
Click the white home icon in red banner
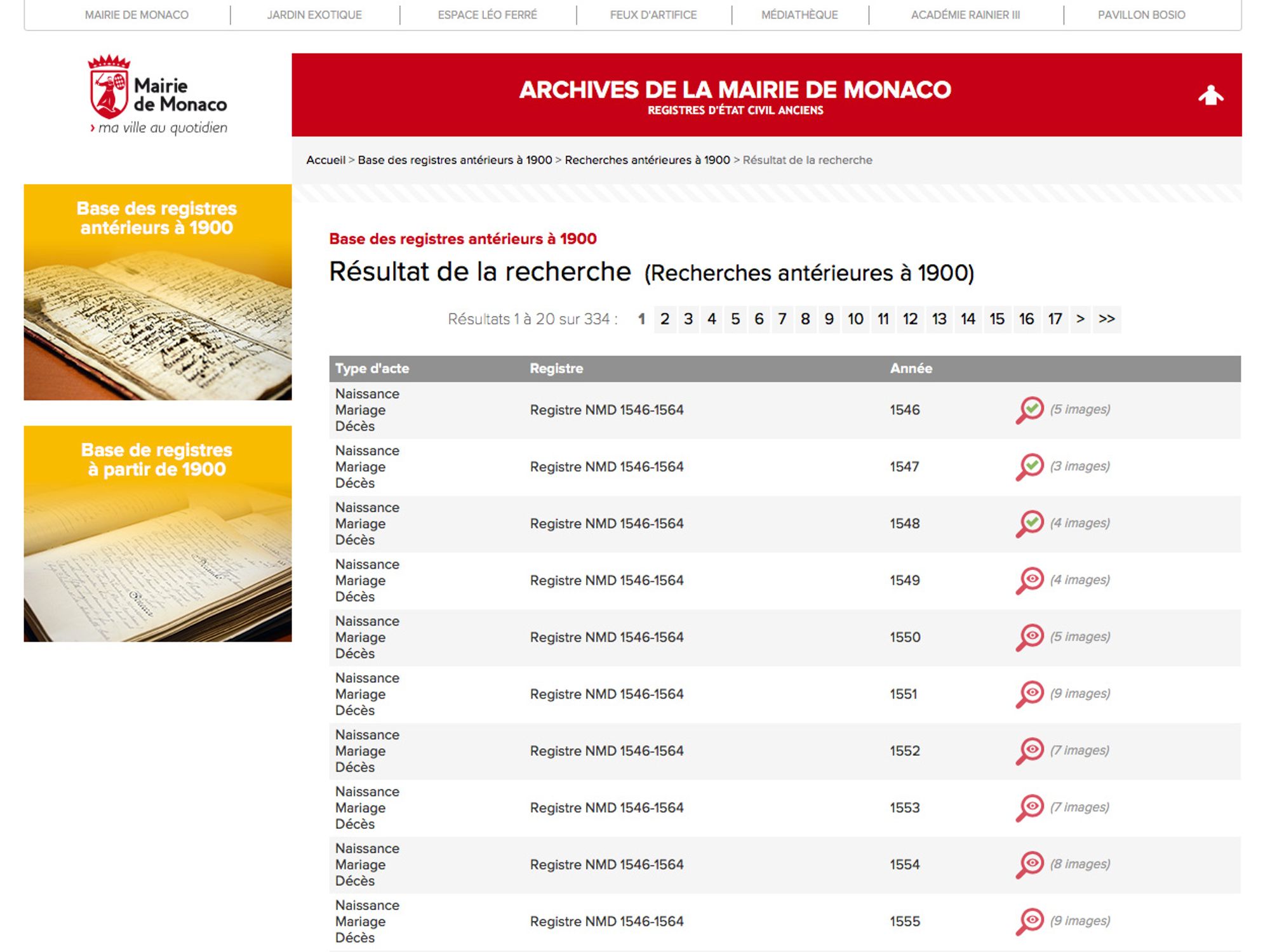[x=1210, y=95]
